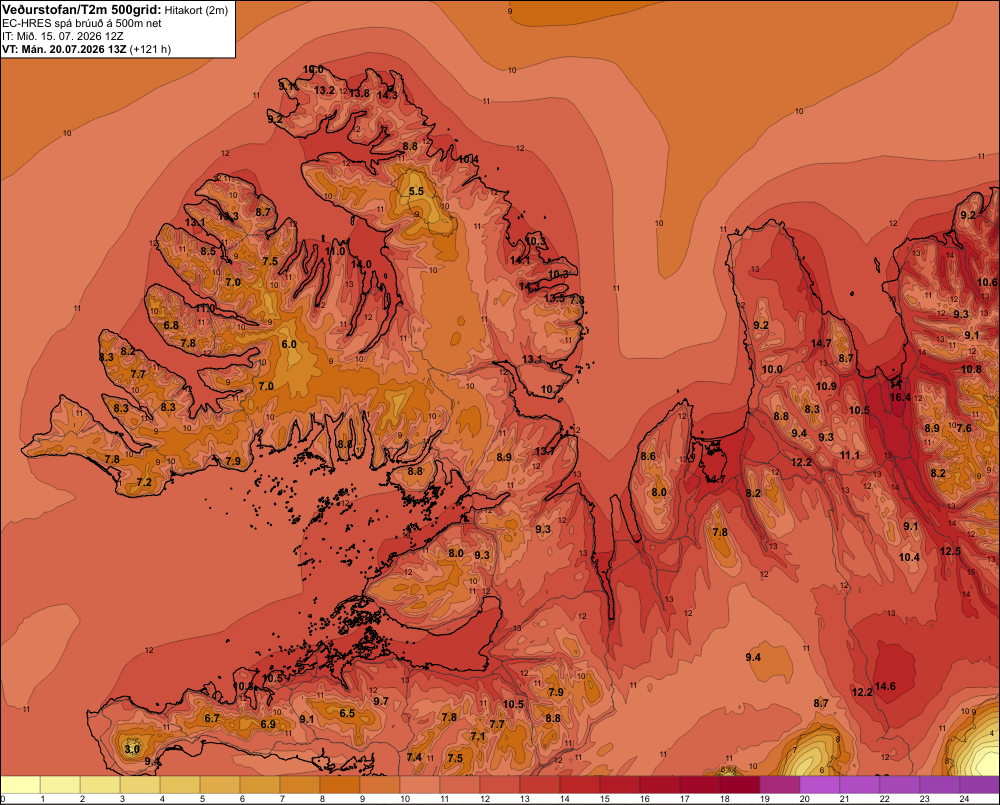This screenshot has height=805, width=1000.
Task: Click the 6.8 temperature label
Action: [x=171, y=325]
